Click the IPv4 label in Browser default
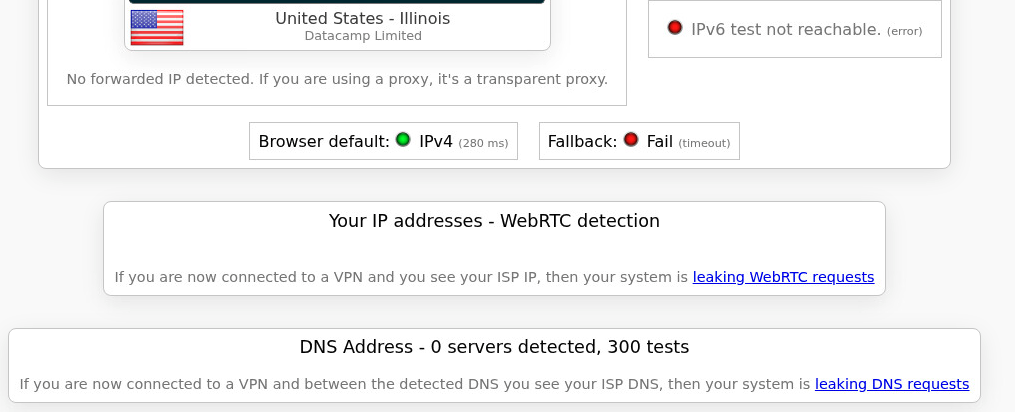 point(436,141)
